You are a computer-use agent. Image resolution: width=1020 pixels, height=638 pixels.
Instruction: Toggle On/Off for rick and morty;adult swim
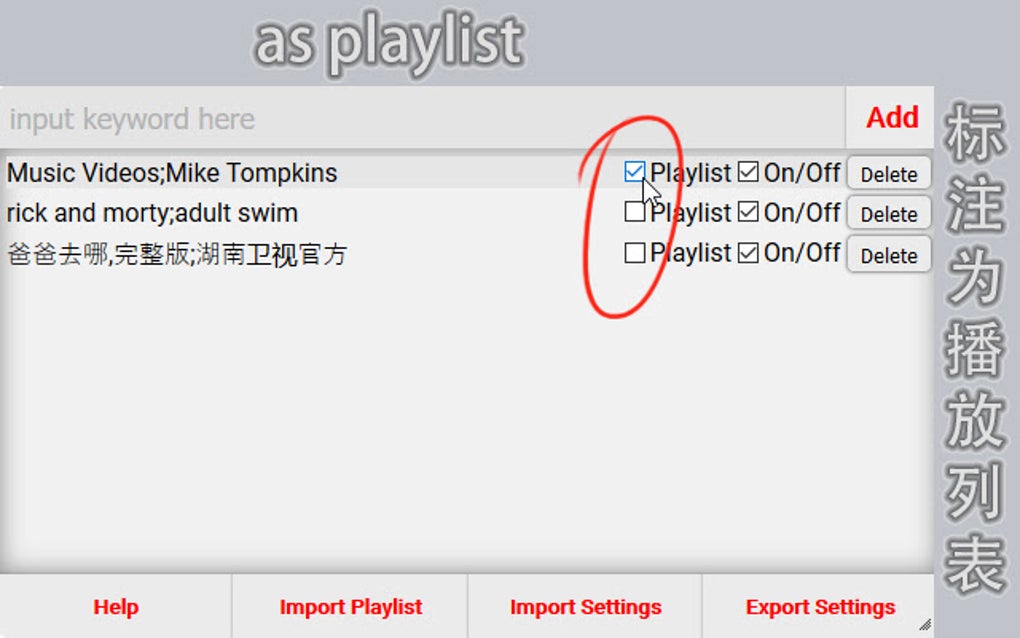tap(748, 213)
